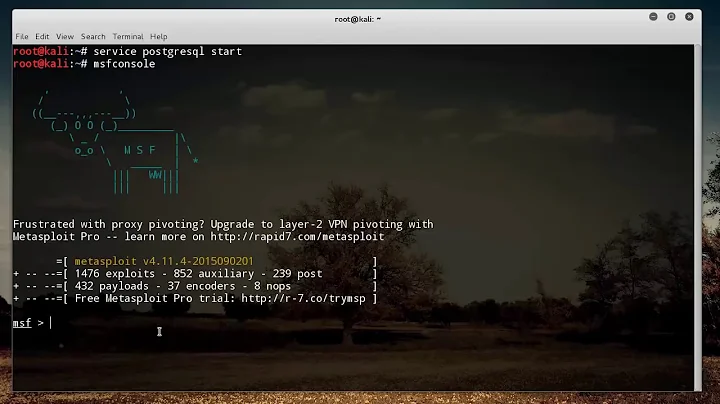Viewport: 720px width, 404px height.
Task: Click the r-7.co/trymsp trial URL
Action: point(303,298)
